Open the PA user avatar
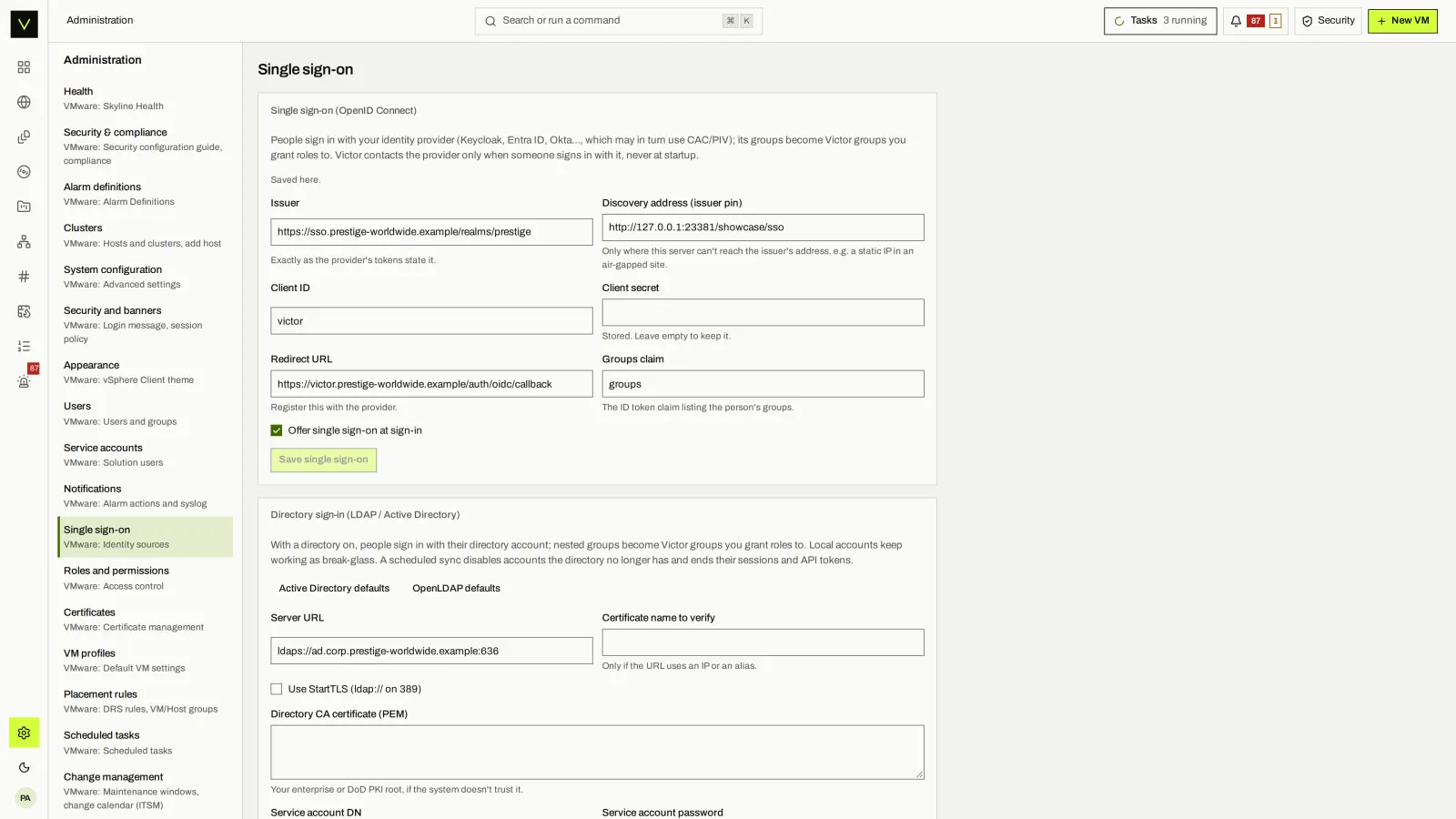Image resolution: width=1456 pixels, height=819 pixels. (25, 798)
